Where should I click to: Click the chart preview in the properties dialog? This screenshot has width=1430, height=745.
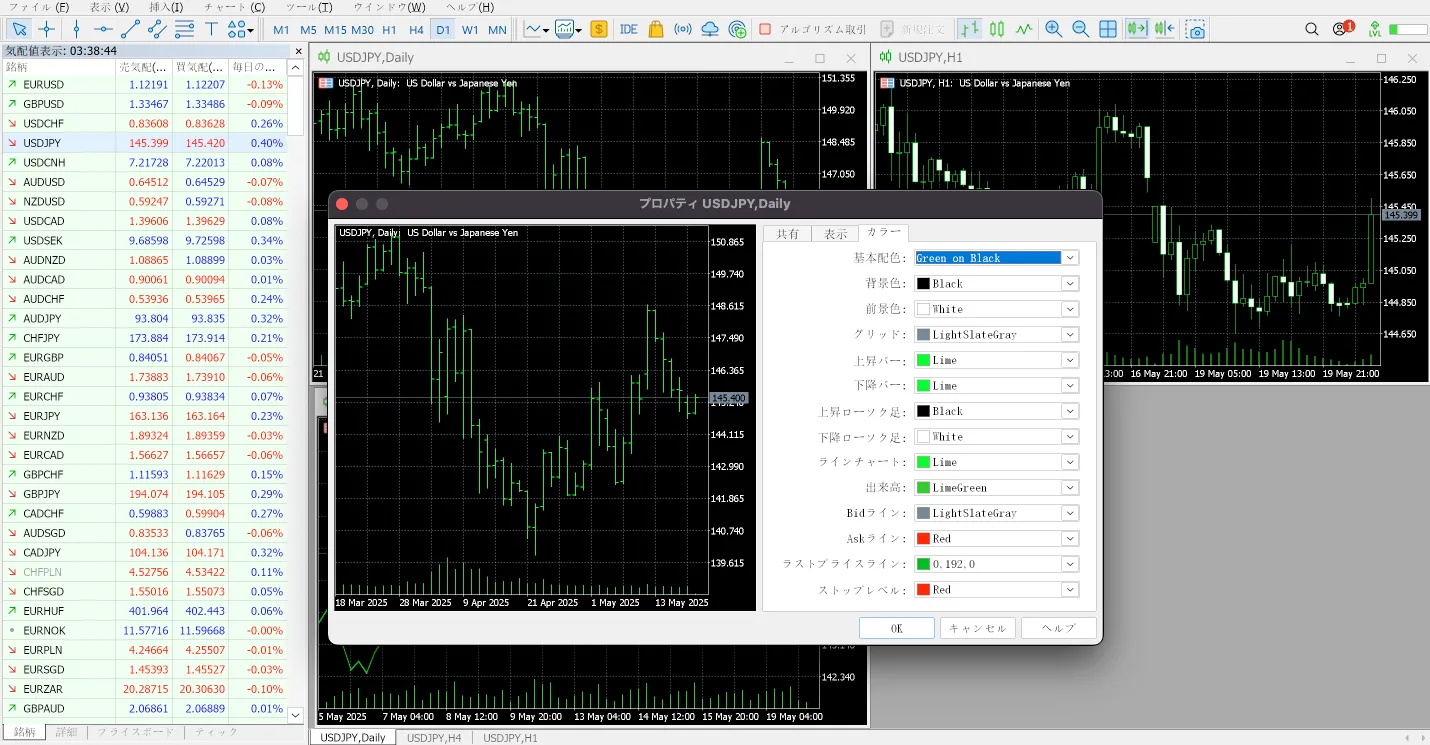coord(545,417)
